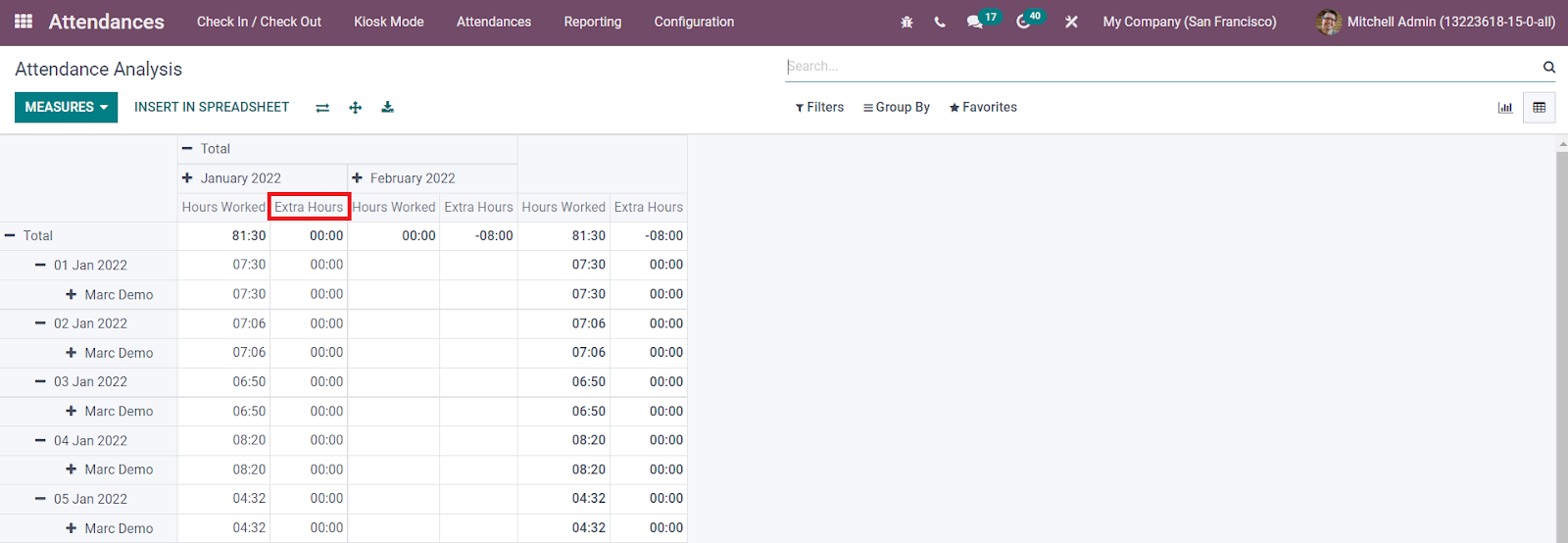Focus the Search input field
1568x543 pixels.
(1161, 67)
